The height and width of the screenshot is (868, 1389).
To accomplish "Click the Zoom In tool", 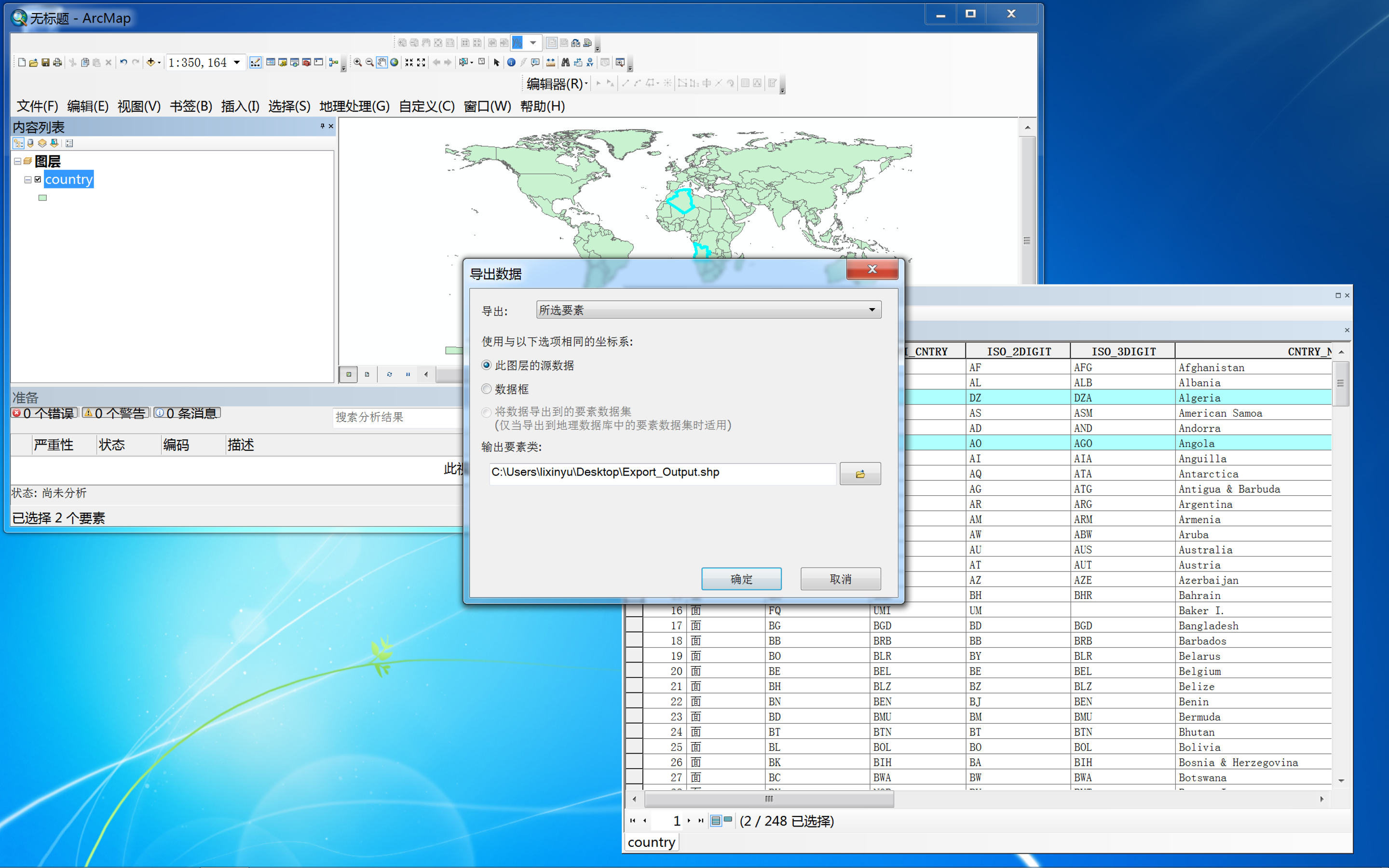I will coord(357,63).
